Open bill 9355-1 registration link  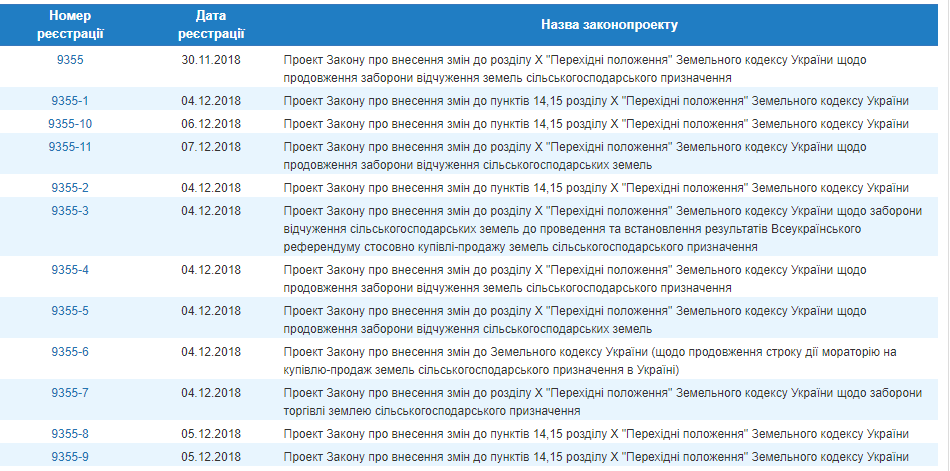[70, 101]
